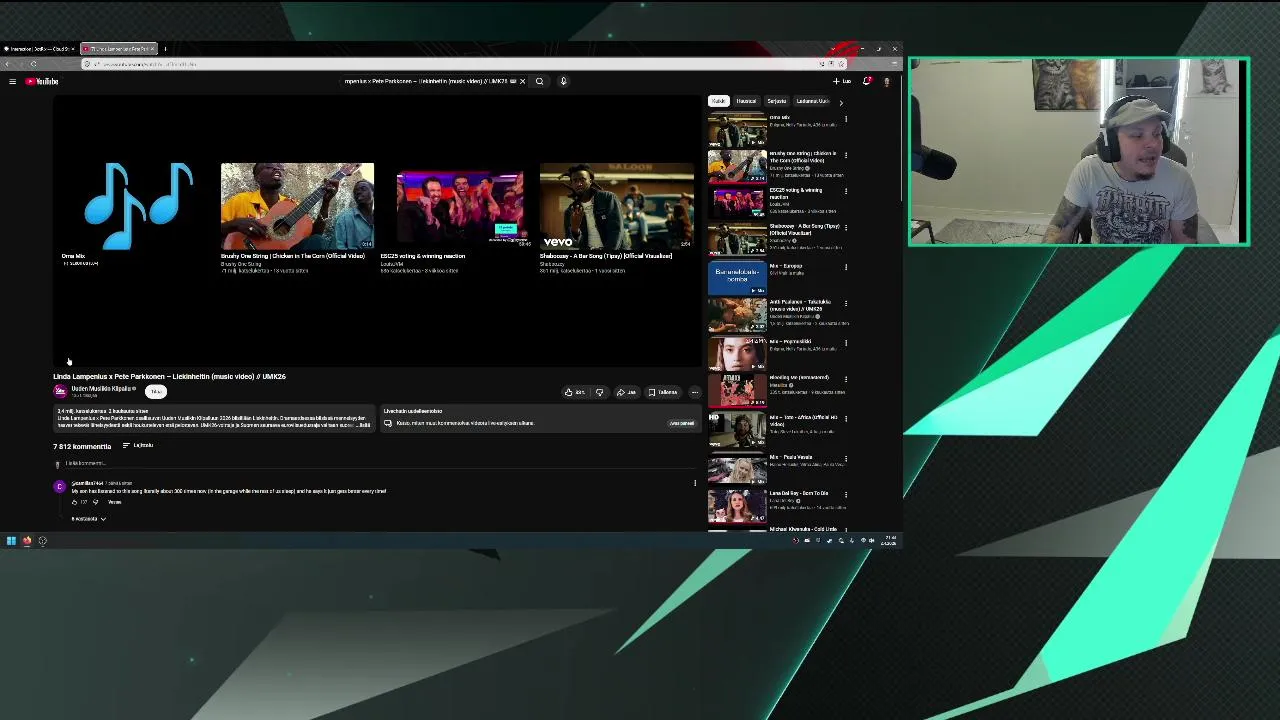The width and height of the screenshot is (1280, 720).
Task: Run search with the magnifier button
Action: click(539, 81)
